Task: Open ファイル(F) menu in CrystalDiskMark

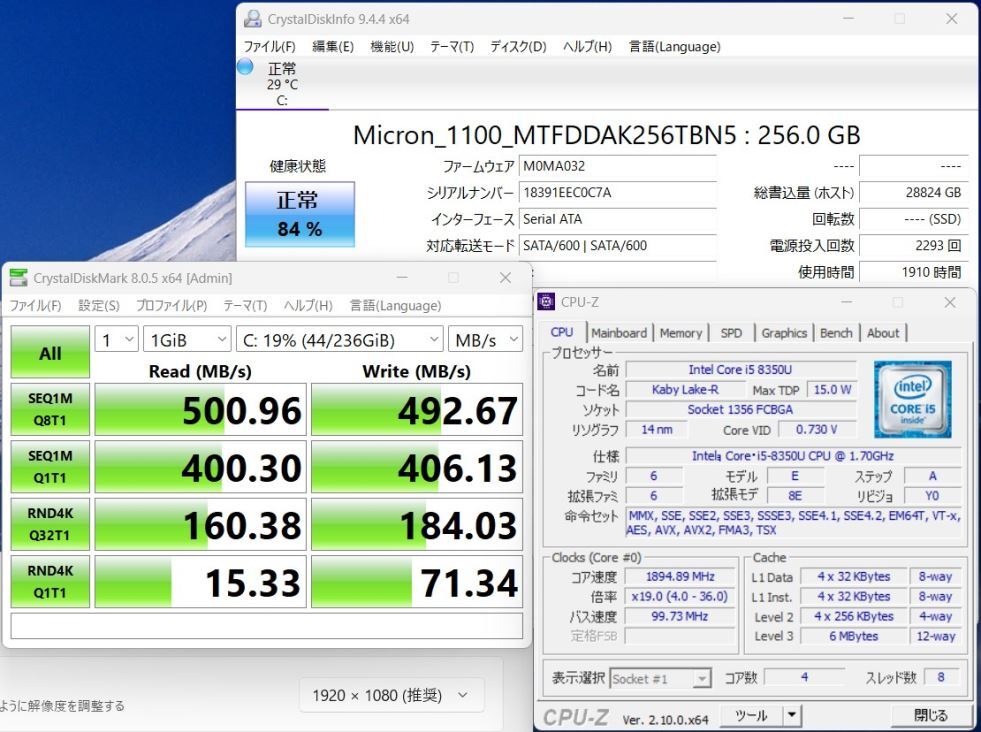Action: point(35,305)
